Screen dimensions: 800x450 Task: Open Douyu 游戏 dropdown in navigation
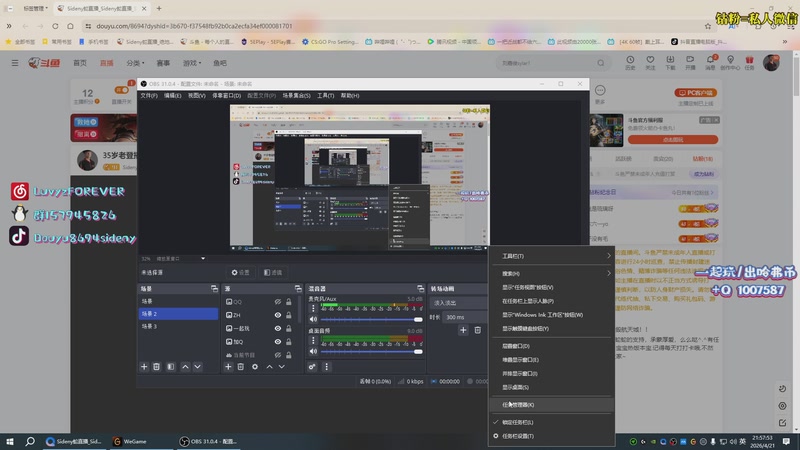(192, 63)
